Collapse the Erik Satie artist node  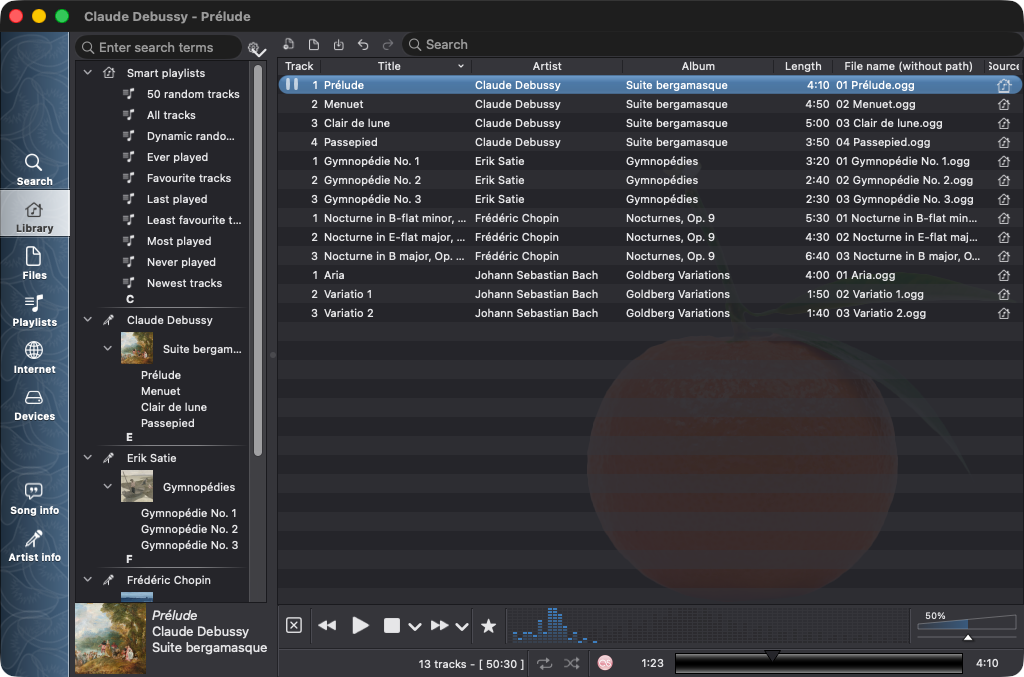tap(88, 457)
